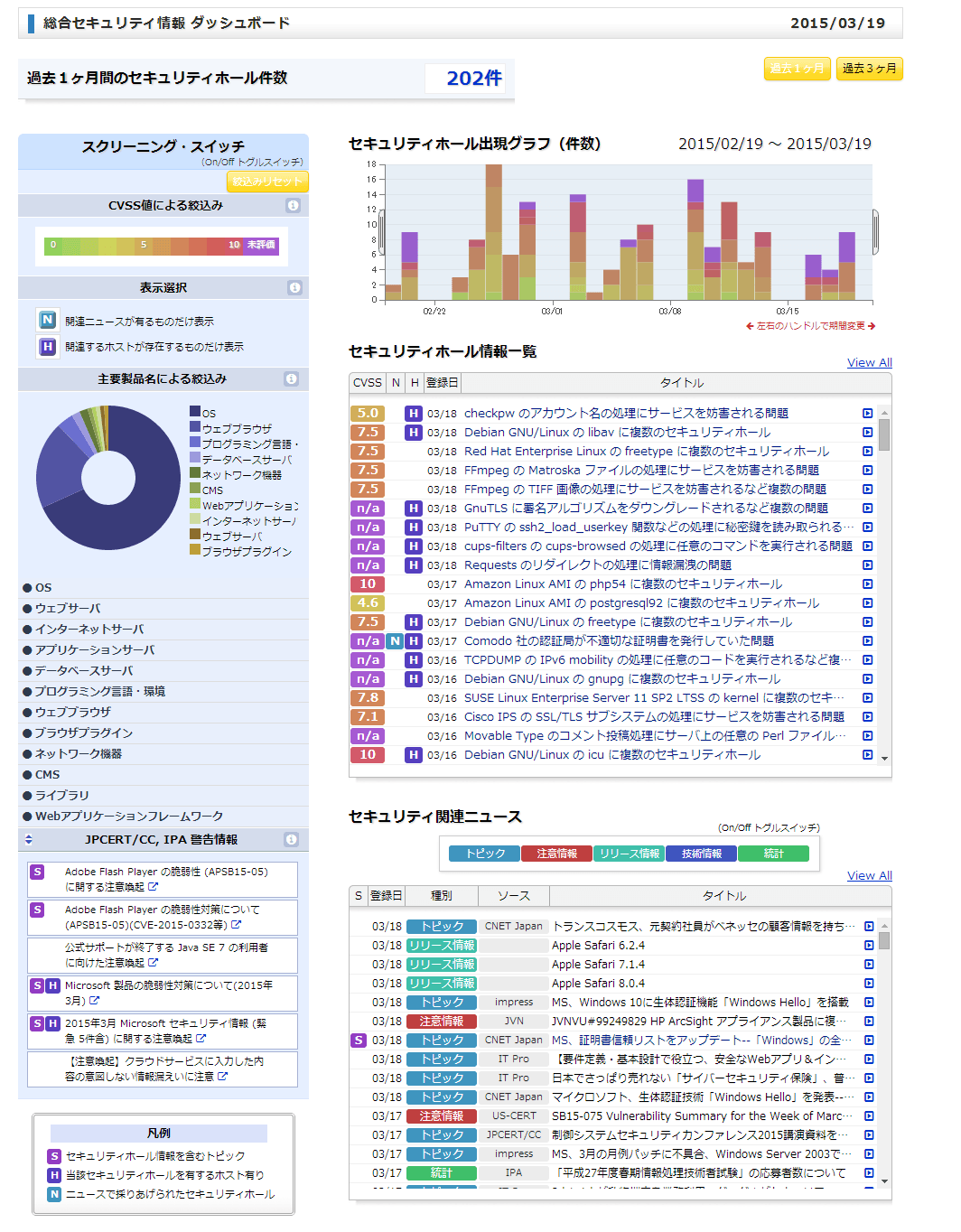Open the Apple Safari 7.1.4 news title

click(599, 965)
